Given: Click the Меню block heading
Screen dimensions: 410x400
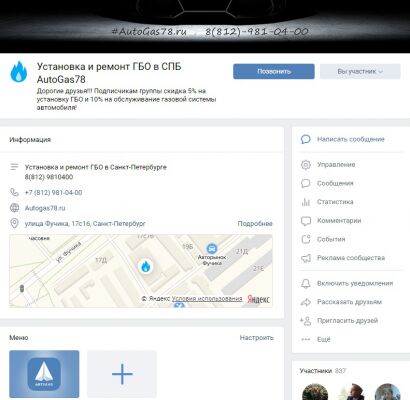Looking at the screenshot, I should point(19,338).
